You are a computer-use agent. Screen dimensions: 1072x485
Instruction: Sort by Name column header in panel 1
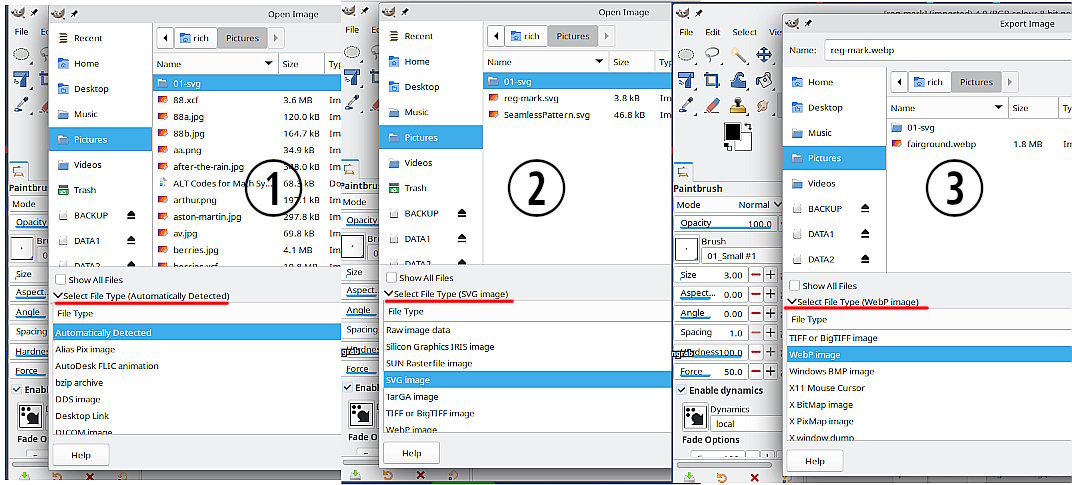pos(215,64)
